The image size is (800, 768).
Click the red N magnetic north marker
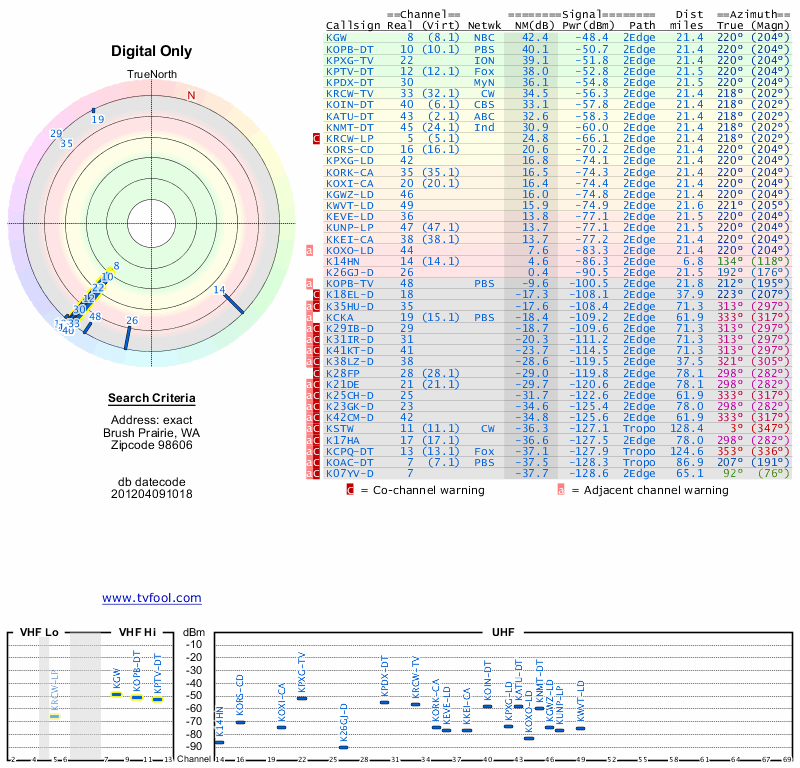tap(191, 95)
